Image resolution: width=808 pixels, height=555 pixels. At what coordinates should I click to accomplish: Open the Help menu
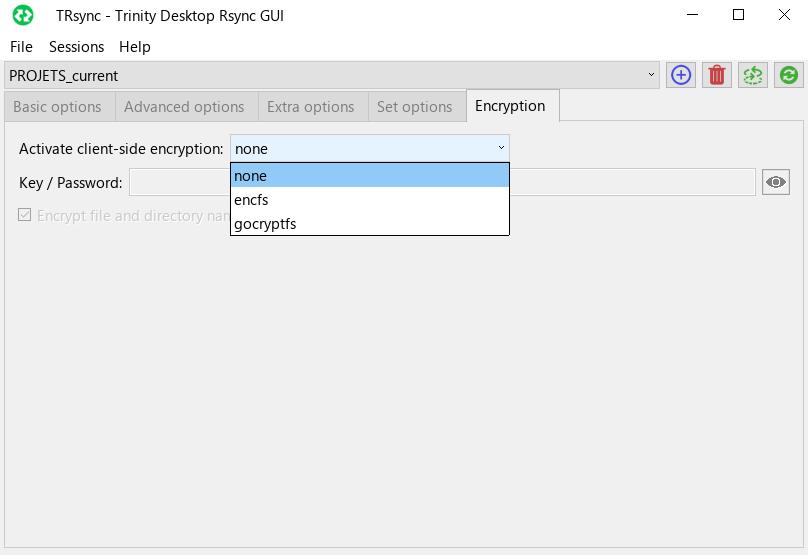(134, 47)
